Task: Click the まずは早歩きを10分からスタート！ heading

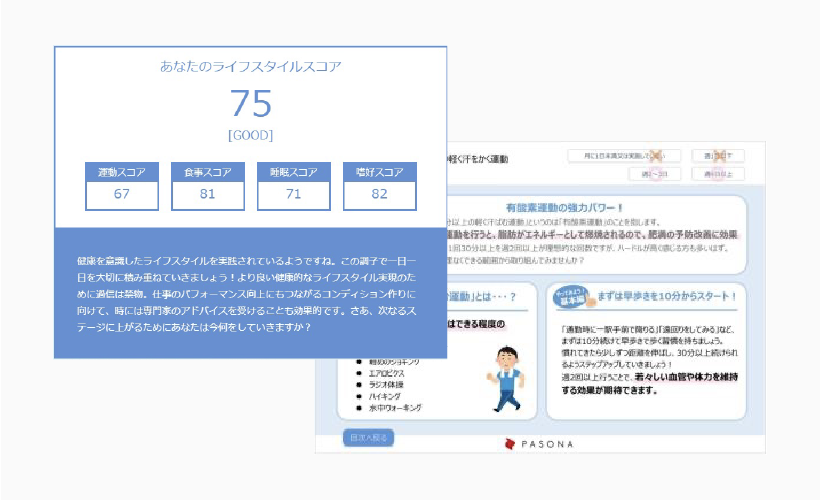Action: coord(667,296)
